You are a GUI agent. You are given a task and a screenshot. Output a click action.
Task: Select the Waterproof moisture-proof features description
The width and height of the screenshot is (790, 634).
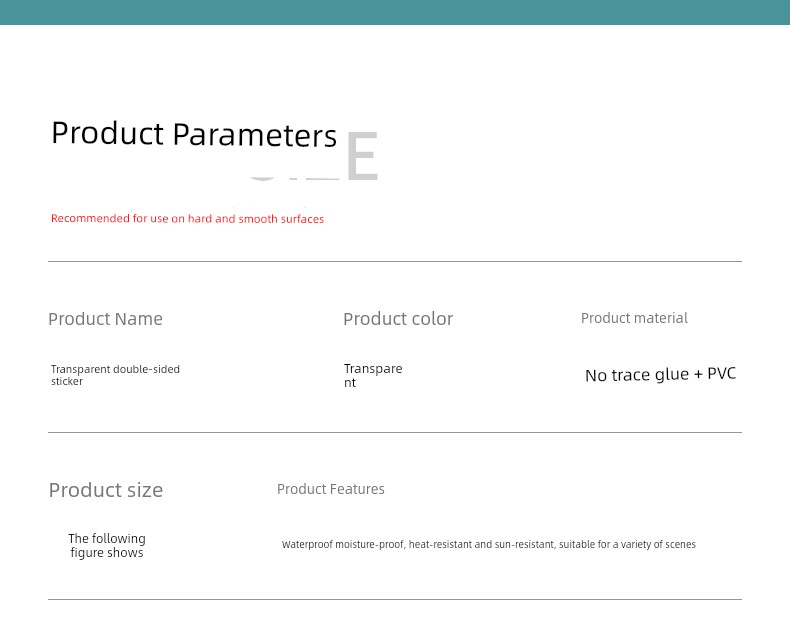pos(489,544)
